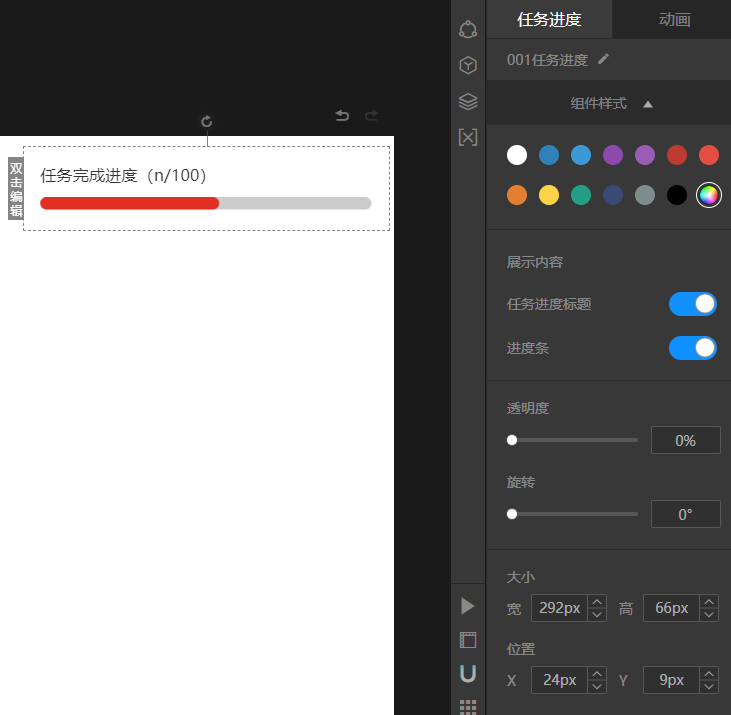The width and height of the screenshot is (731, 715).
Task: Click the 任务完成进度（n/100）title text
Action: 124,176
